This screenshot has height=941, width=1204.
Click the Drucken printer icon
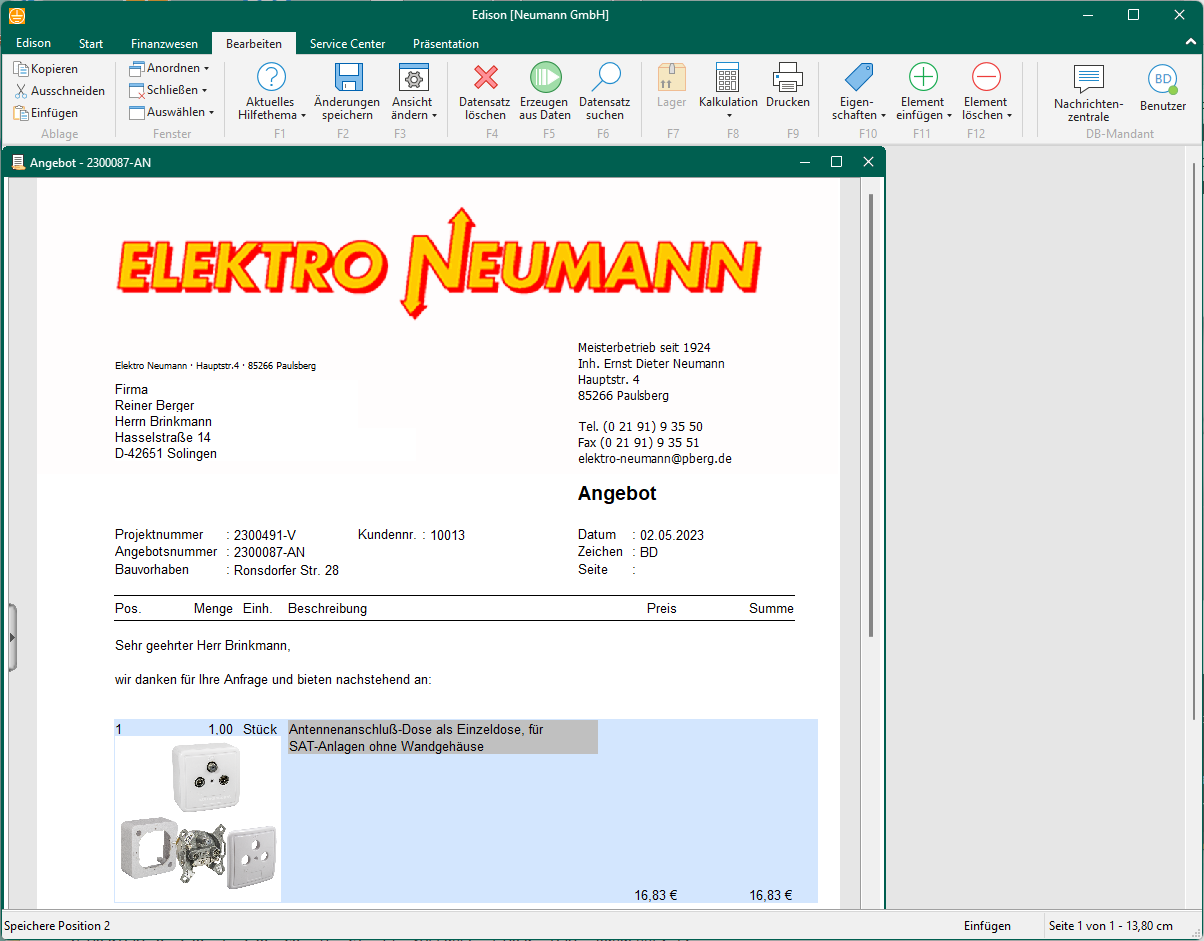tap(787, 78)
